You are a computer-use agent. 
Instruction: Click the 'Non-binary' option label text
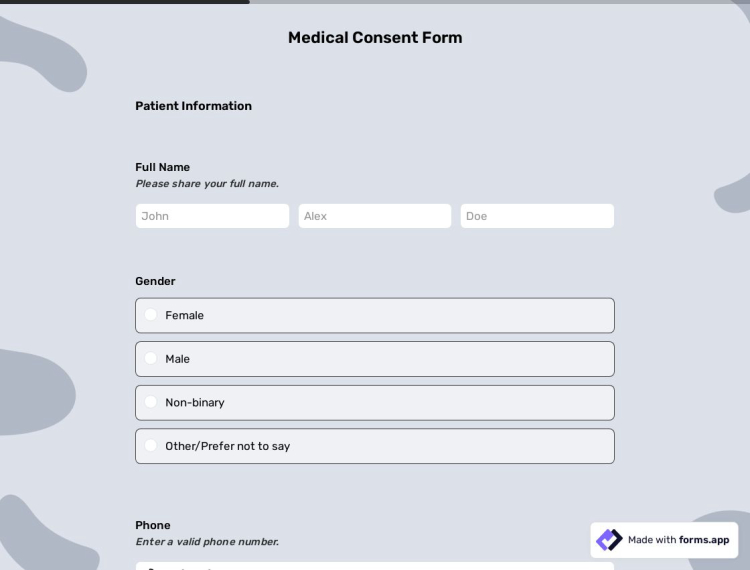[x=195, y=402]
